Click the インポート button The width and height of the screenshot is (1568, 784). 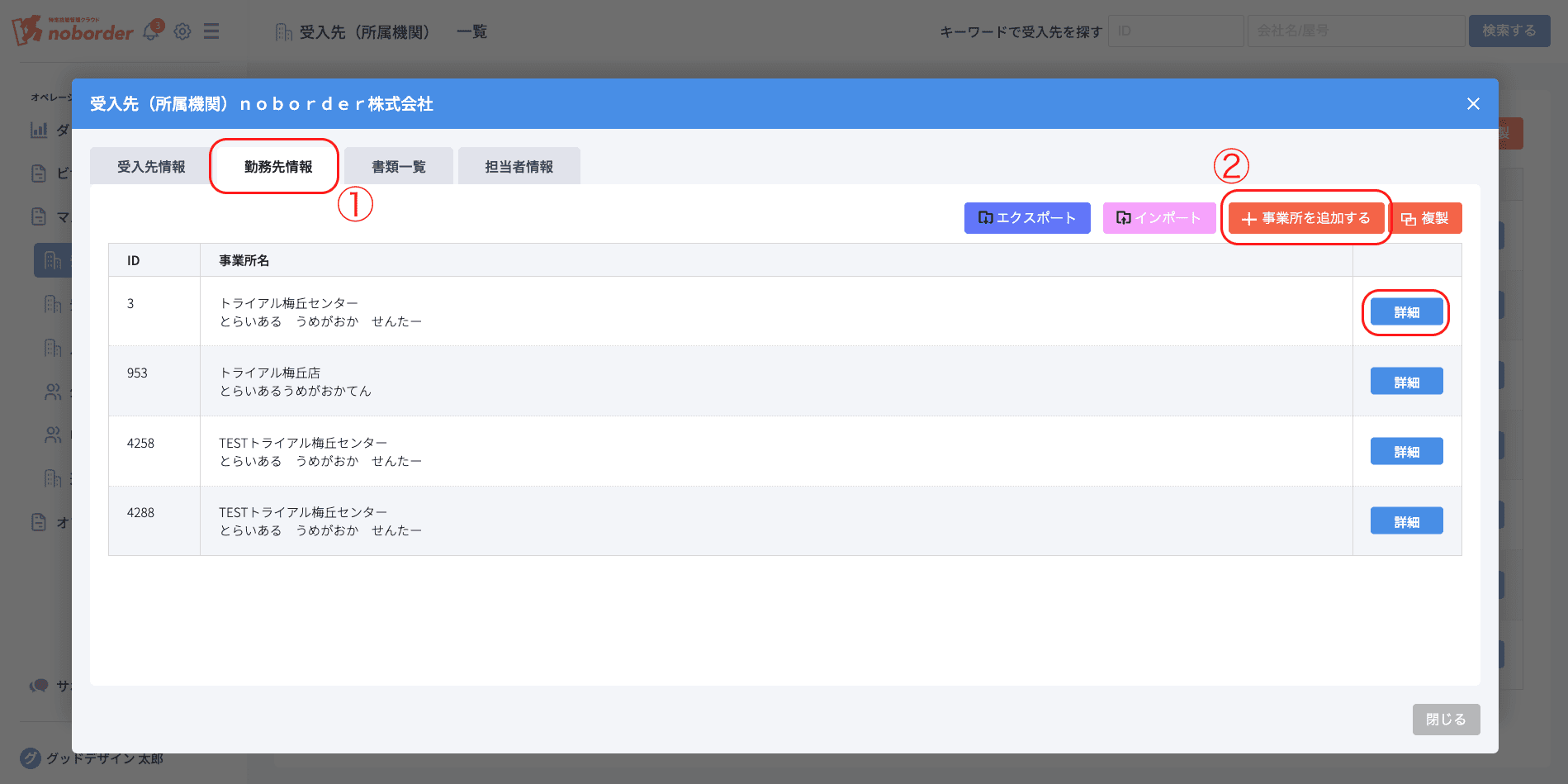point(1158,218)
